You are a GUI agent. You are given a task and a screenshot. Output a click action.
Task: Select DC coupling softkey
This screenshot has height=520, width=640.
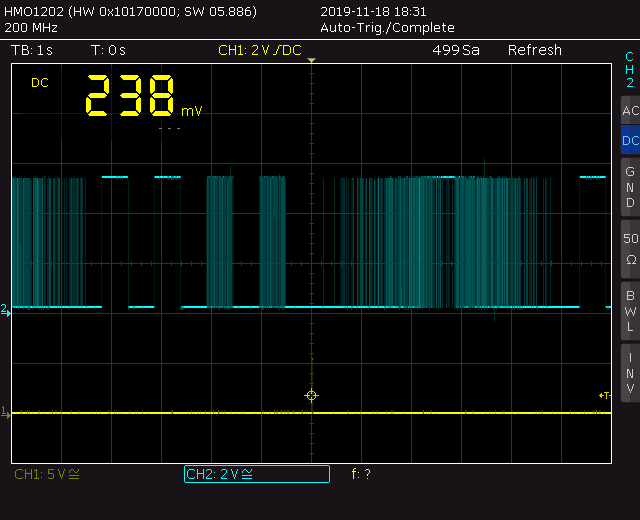[631, 140]
